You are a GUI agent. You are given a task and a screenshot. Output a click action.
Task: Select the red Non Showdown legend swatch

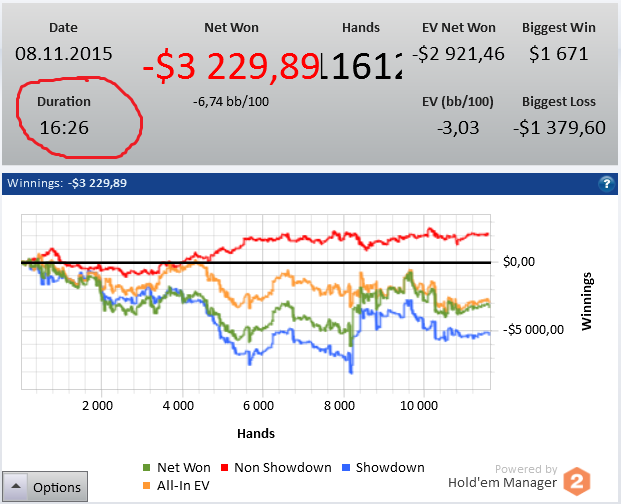pyautogui.click(x=225, y=468)
